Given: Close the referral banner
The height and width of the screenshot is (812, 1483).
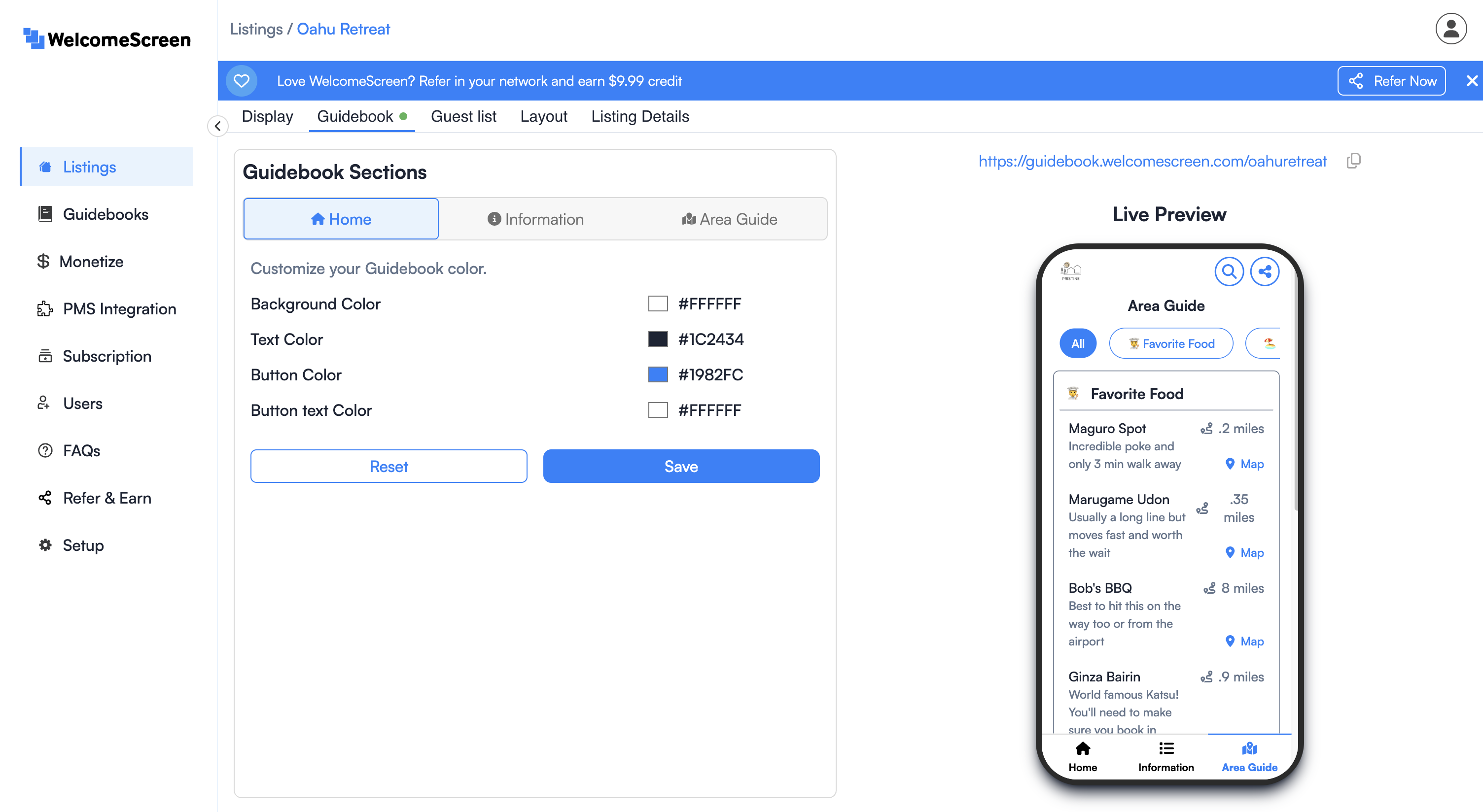Looking at the screenshot, I should point(1472,81).
